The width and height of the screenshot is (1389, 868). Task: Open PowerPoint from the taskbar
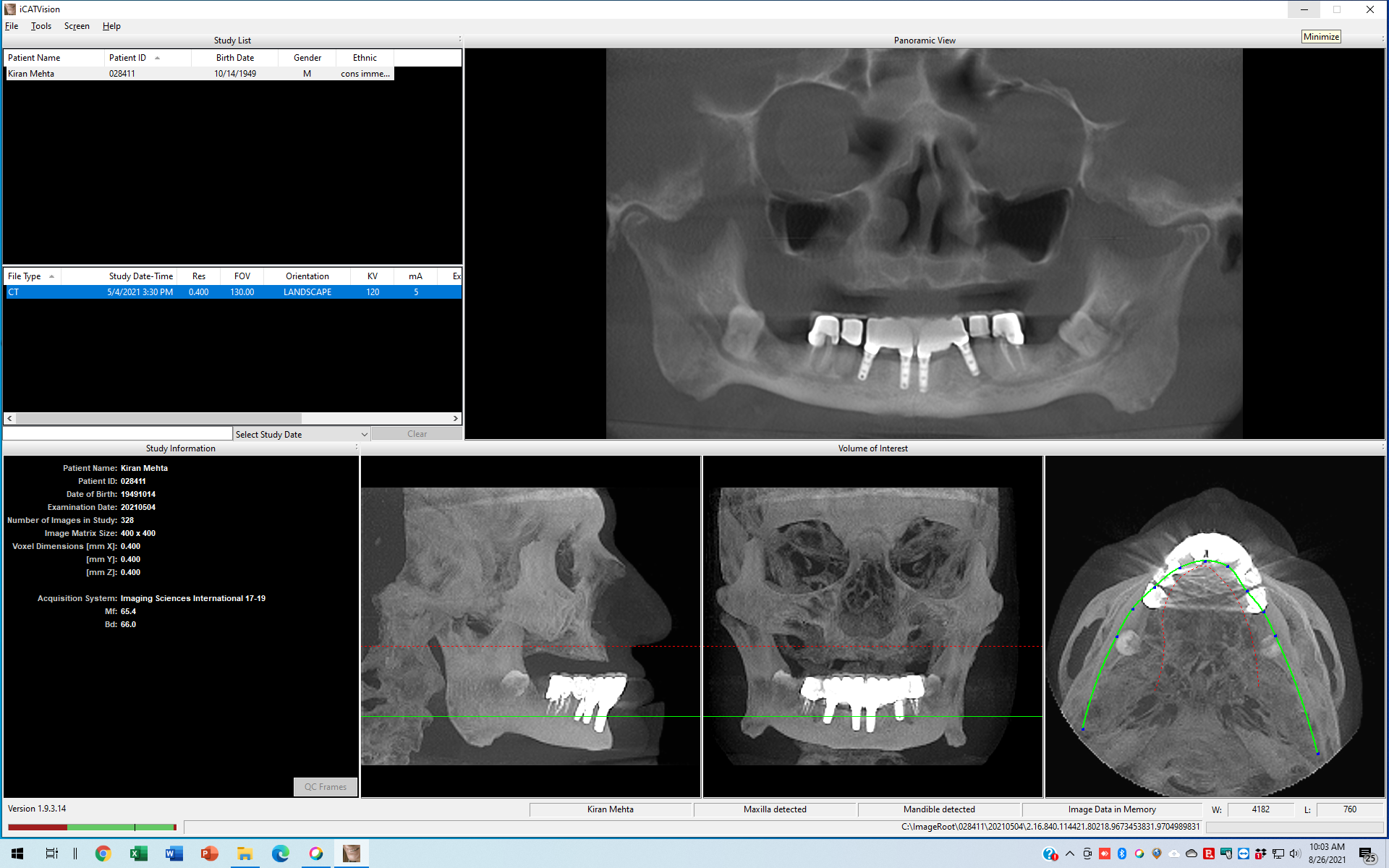point(209,854)
